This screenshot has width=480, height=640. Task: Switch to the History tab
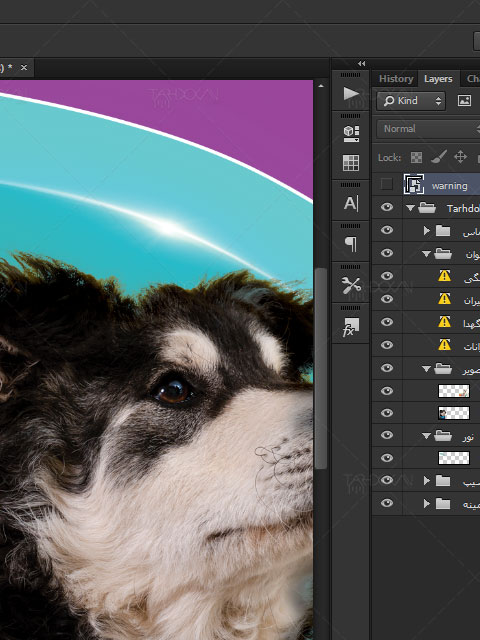click(x=396, y=78)
